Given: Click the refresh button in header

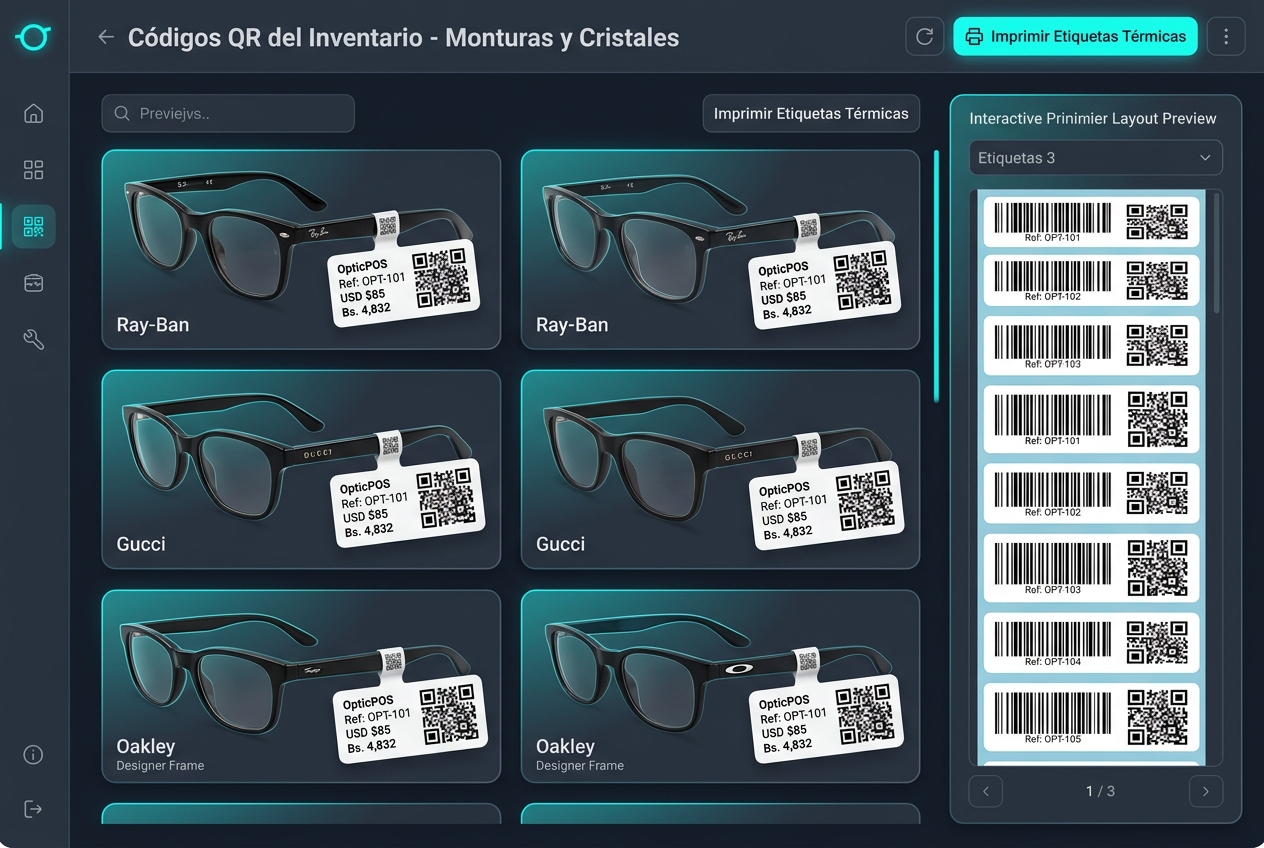Looking at the screenshot, I should tap(925, 36).
